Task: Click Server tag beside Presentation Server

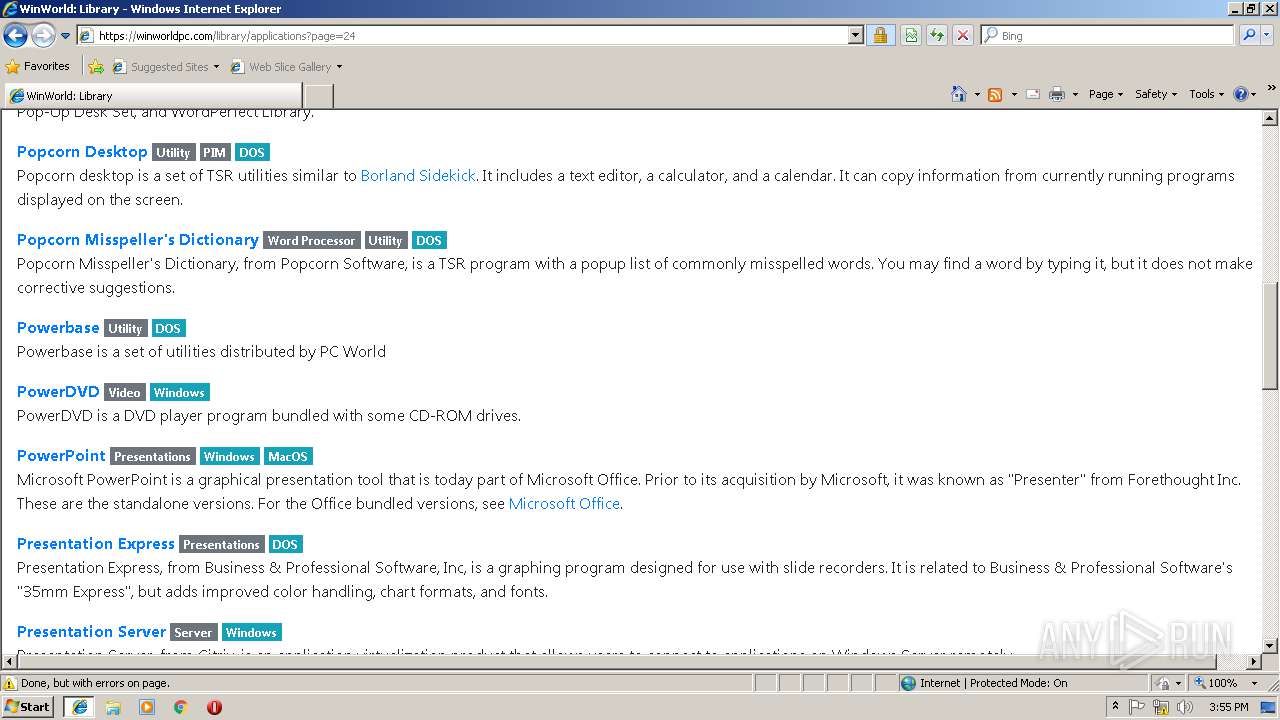Action: point(193,633)
